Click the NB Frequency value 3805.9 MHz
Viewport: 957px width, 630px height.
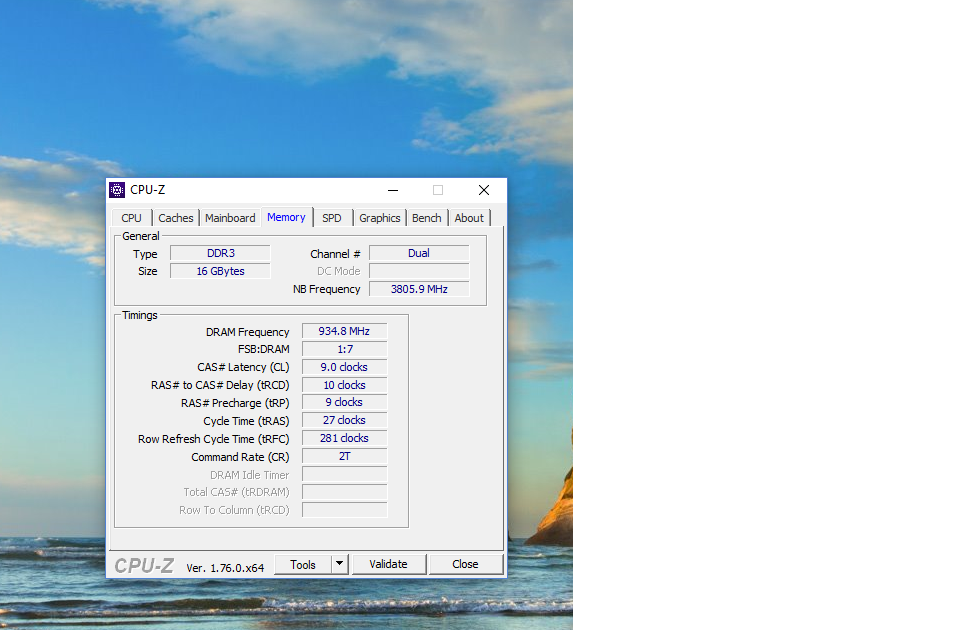(x=419, y=289)
